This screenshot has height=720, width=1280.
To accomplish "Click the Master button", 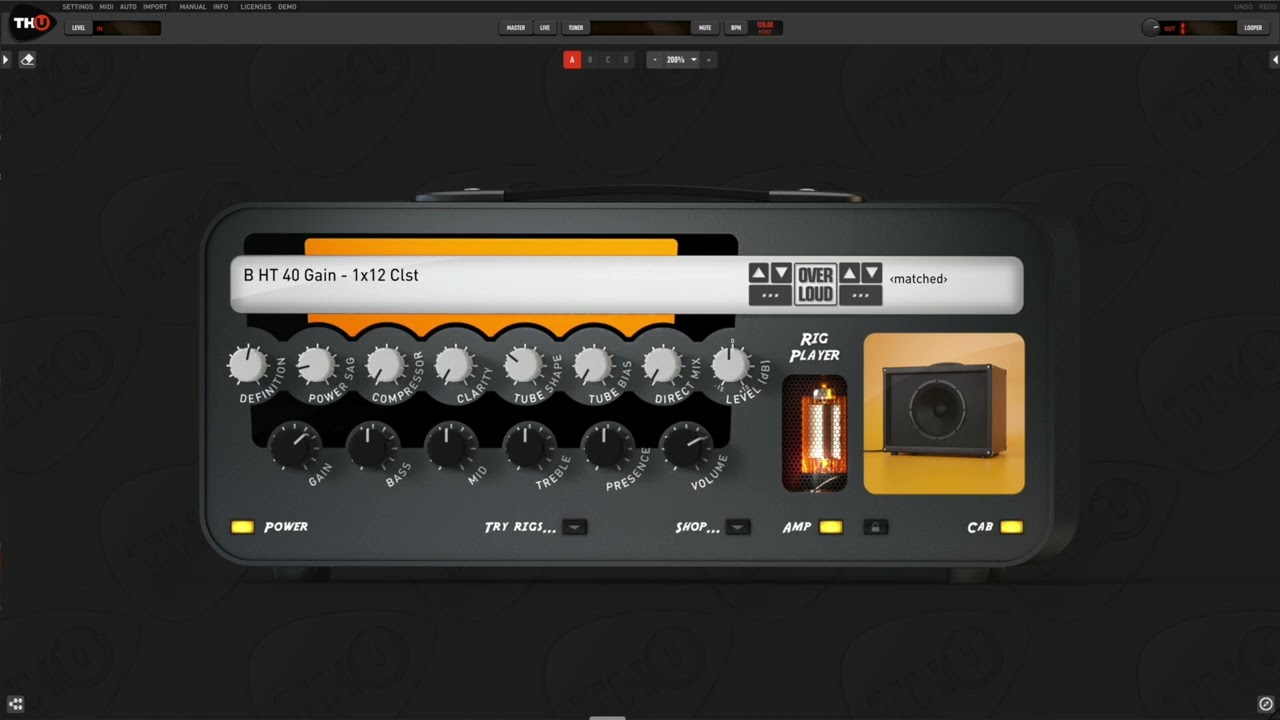I will click(x=516, y=28).
